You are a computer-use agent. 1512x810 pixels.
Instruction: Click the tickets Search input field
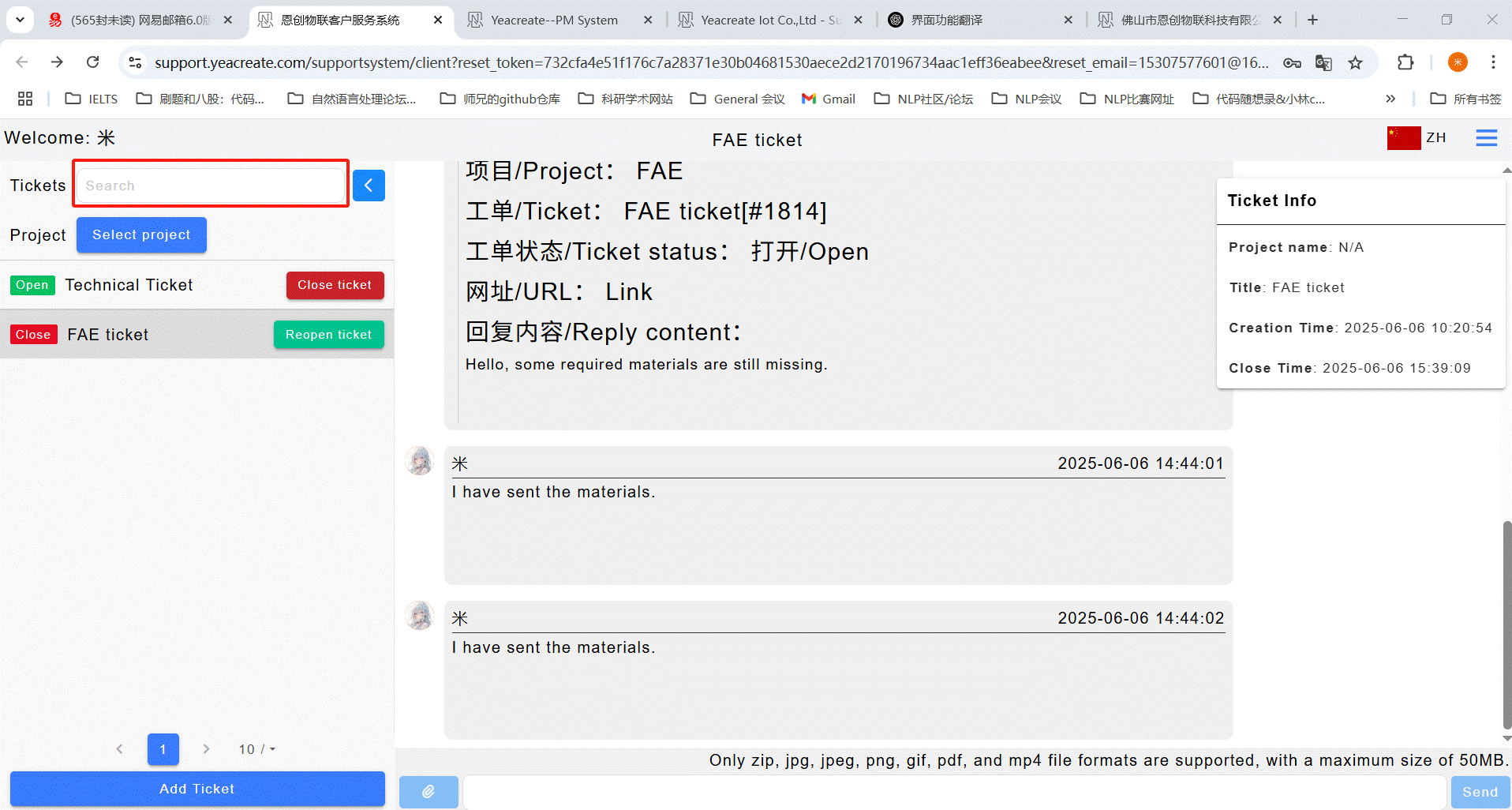211,186
